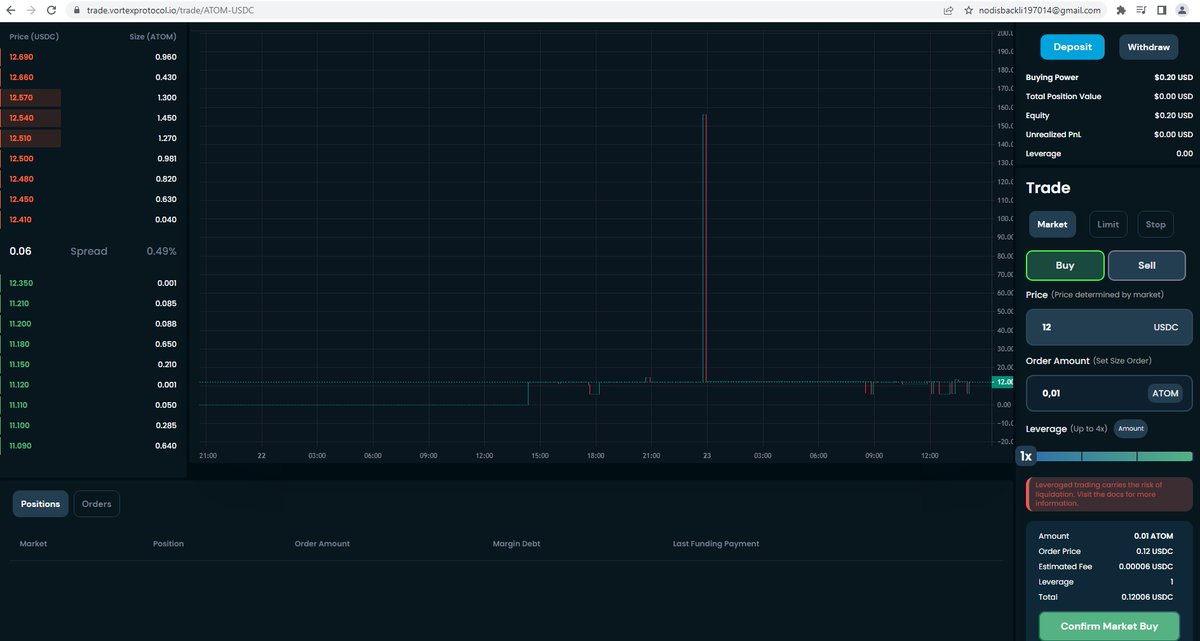Screen dimensions: 1200x641
Task: Choose the Sell side toggle
Action: coord(1146,266)
